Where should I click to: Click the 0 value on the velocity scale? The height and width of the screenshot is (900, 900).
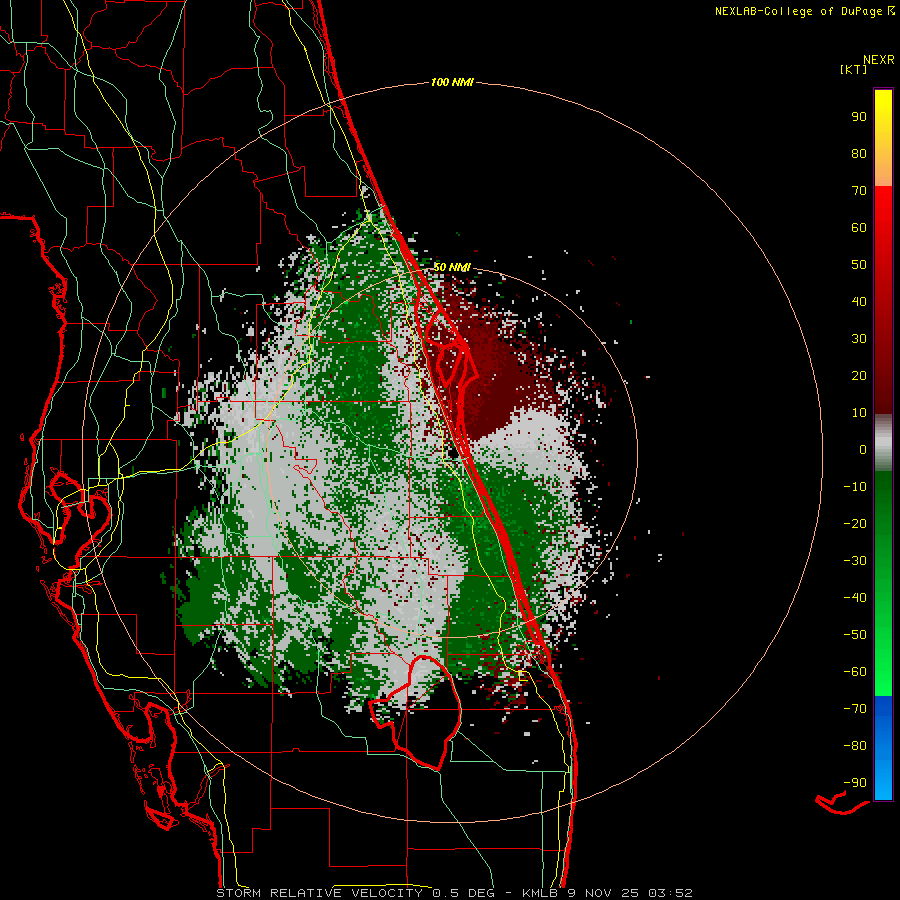click(863, 449)
